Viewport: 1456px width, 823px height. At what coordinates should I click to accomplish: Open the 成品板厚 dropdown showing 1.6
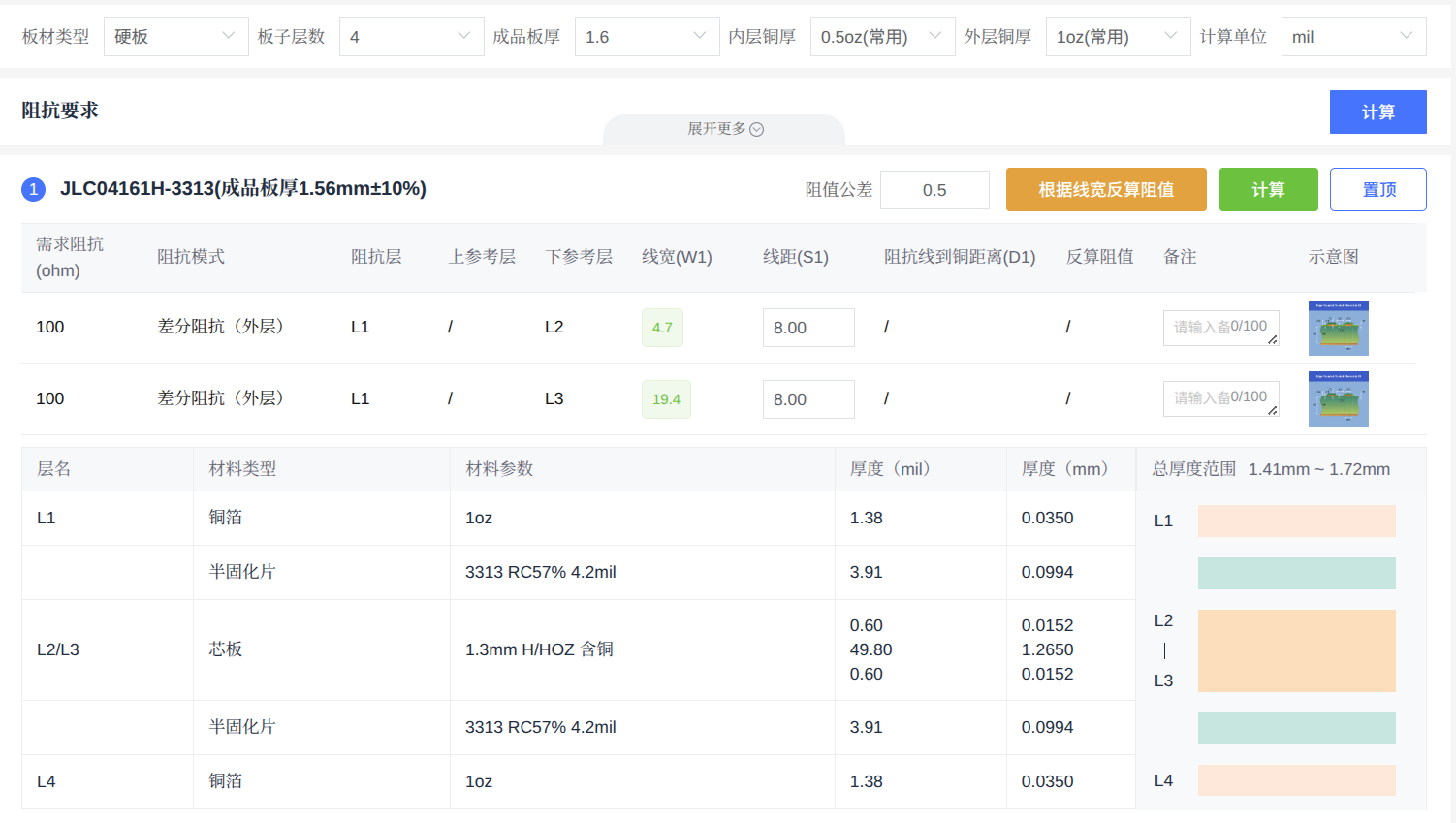pyautogui.click(x=647, y=37)
